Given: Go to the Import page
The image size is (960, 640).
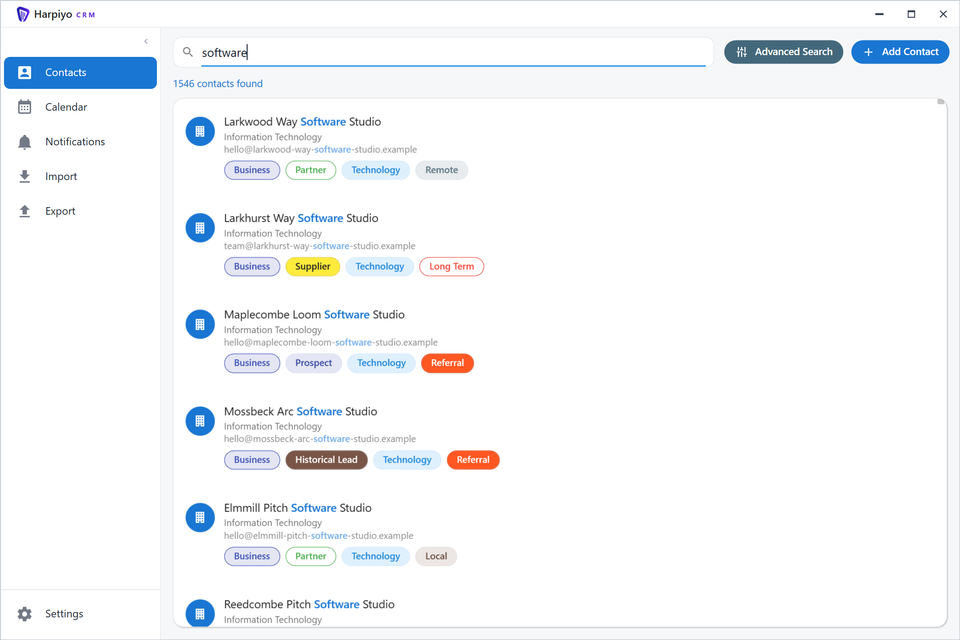Looking at the screenshot, I should [80, 176].
